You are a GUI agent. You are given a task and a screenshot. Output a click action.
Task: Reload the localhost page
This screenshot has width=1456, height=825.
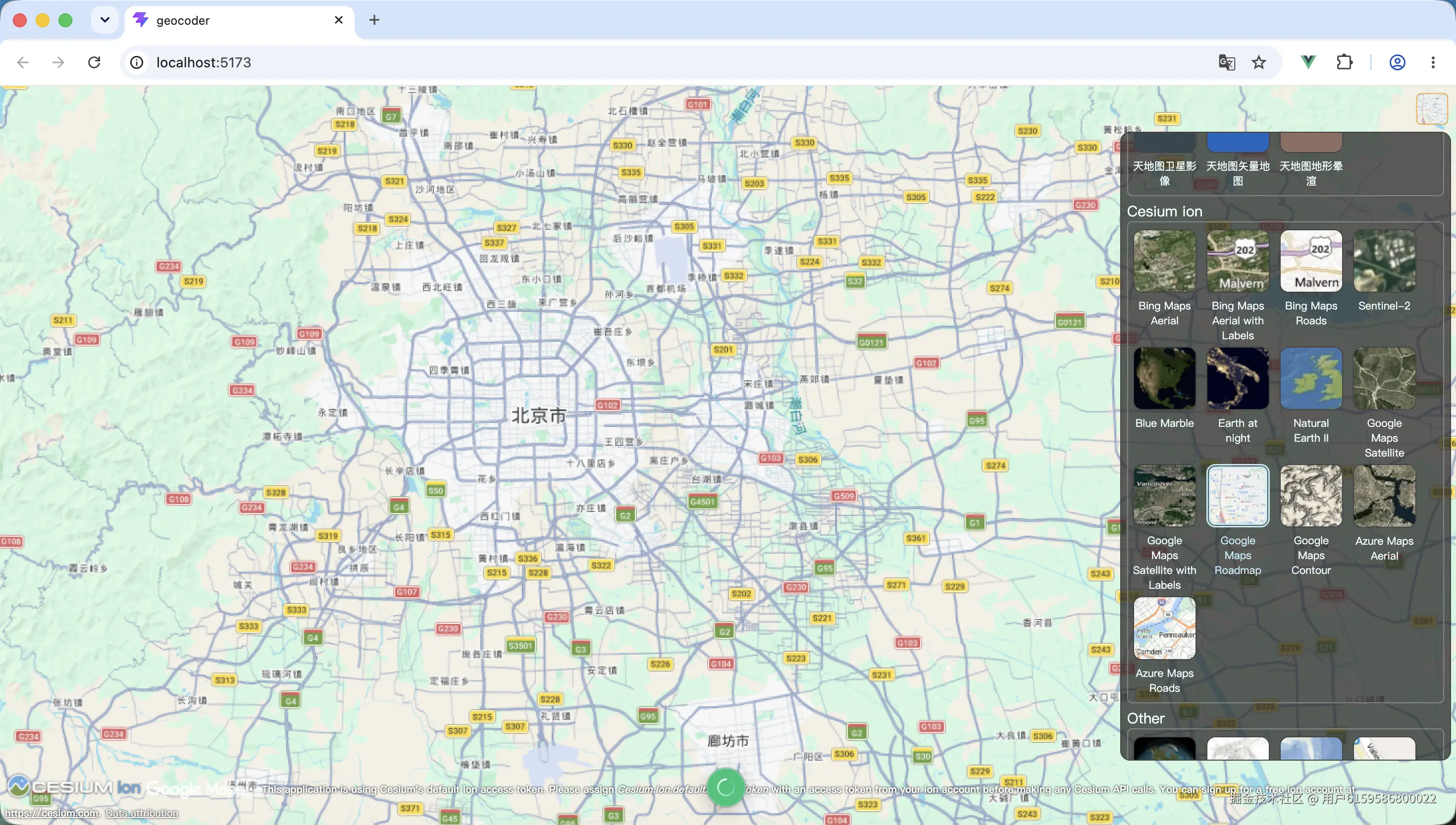coord(94,62)
